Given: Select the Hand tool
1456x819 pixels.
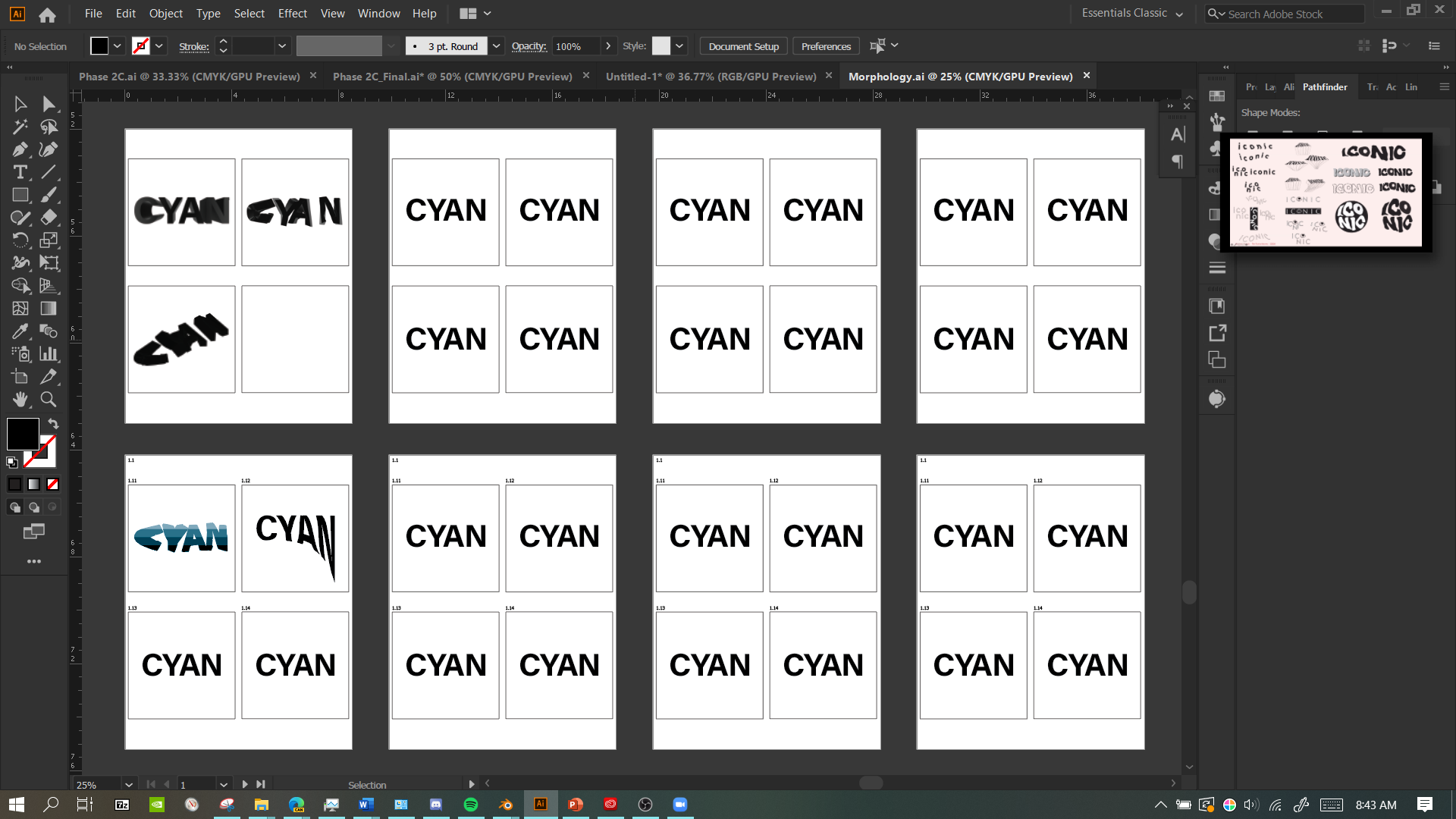Looking at the screenshot, I should coord(20,400).
